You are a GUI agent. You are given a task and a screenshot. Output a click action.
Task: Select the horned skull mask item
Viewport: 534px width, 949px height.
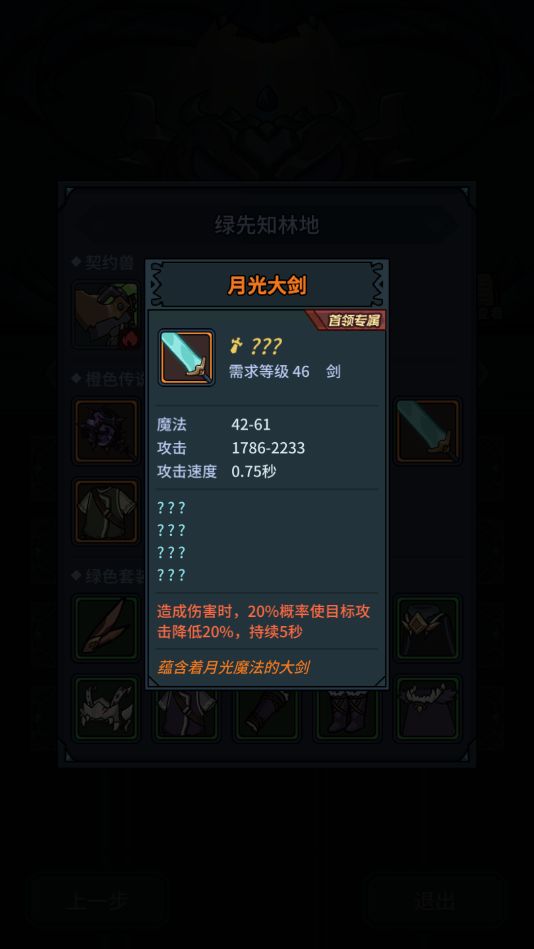(107, 708)
